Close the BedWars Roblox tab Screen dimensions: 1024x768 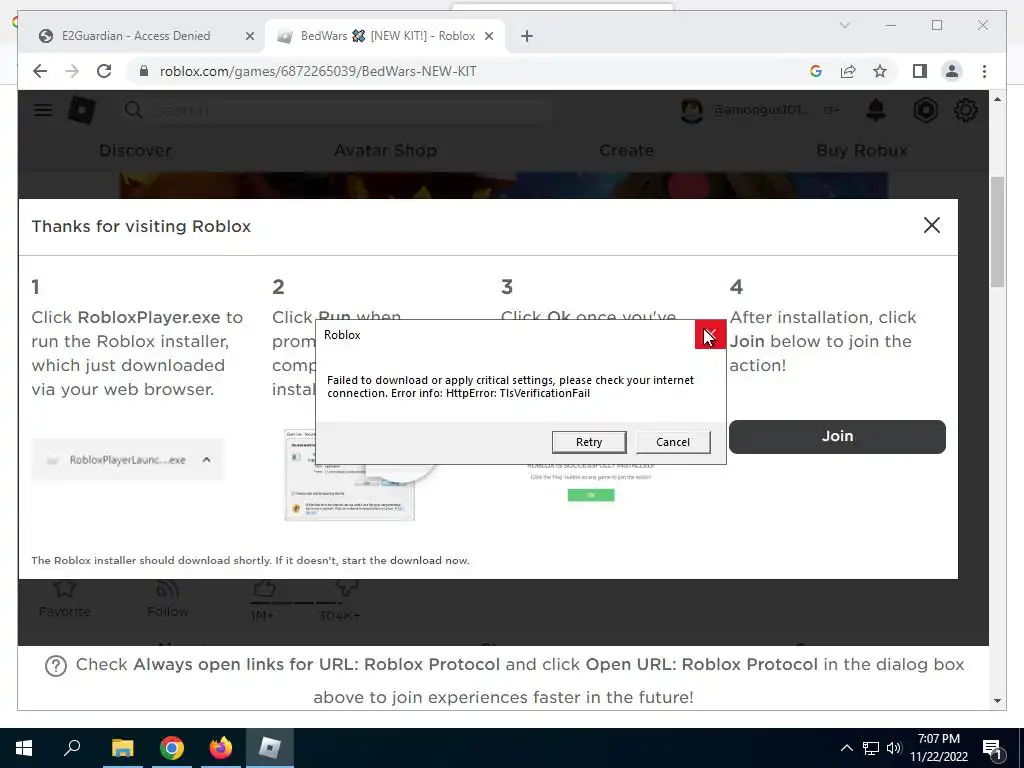(488, 37)
